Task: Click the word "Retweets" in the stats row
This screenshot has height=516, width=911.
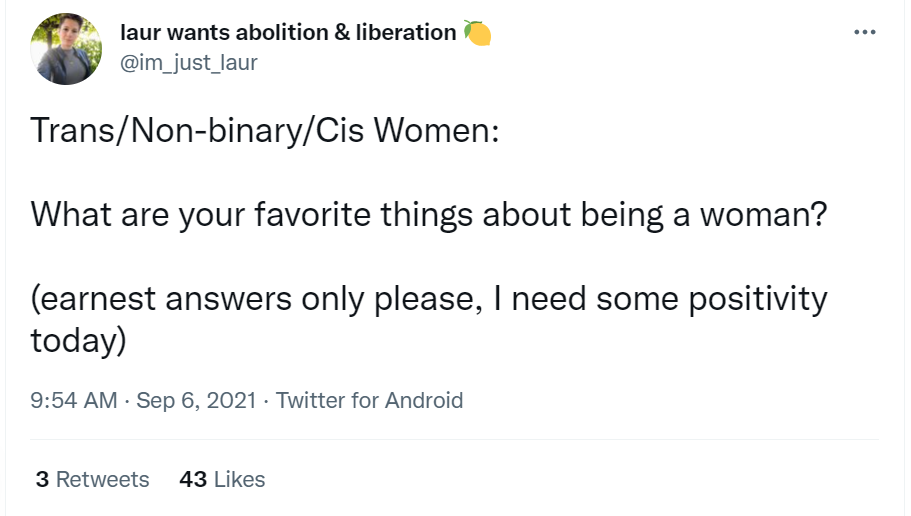Action: 103,480
